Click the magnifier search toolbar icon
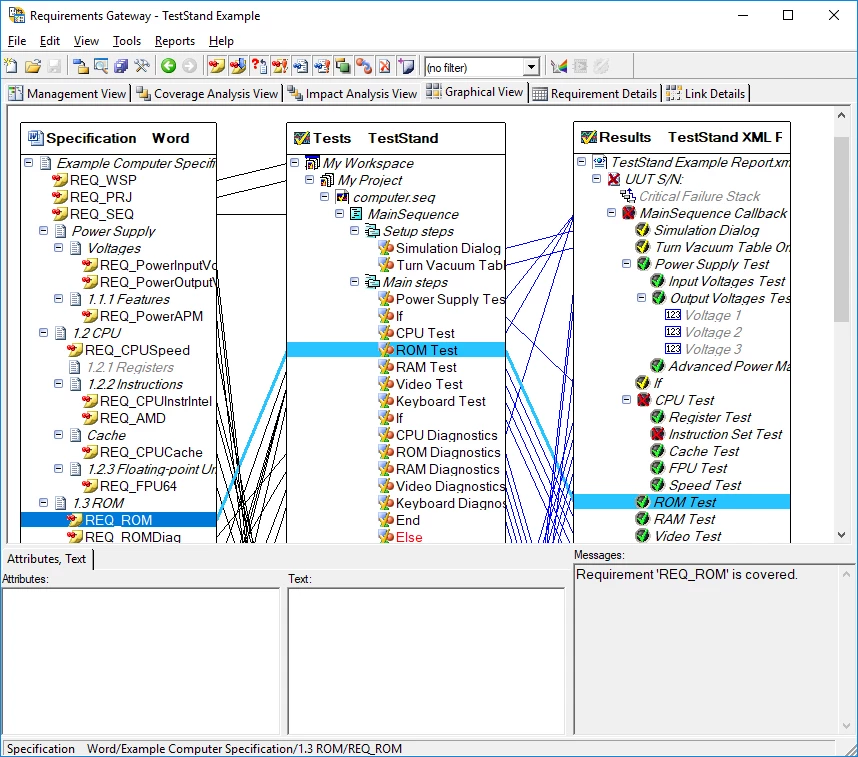The height and width of the screenshot is (757, 858). tap(101, 66)
